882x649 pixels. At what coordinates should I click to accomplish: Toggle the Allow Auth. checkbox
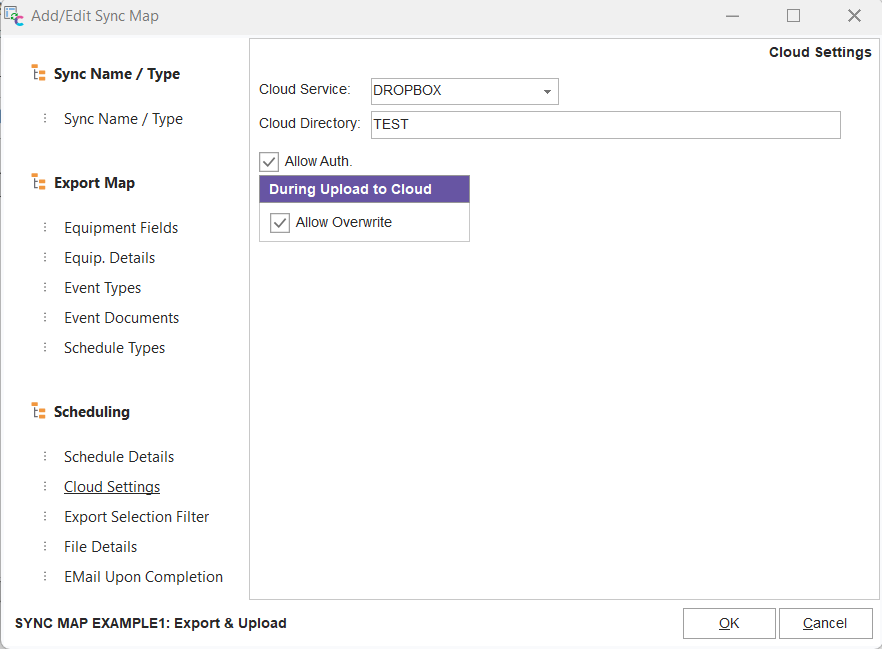point(269,161)
